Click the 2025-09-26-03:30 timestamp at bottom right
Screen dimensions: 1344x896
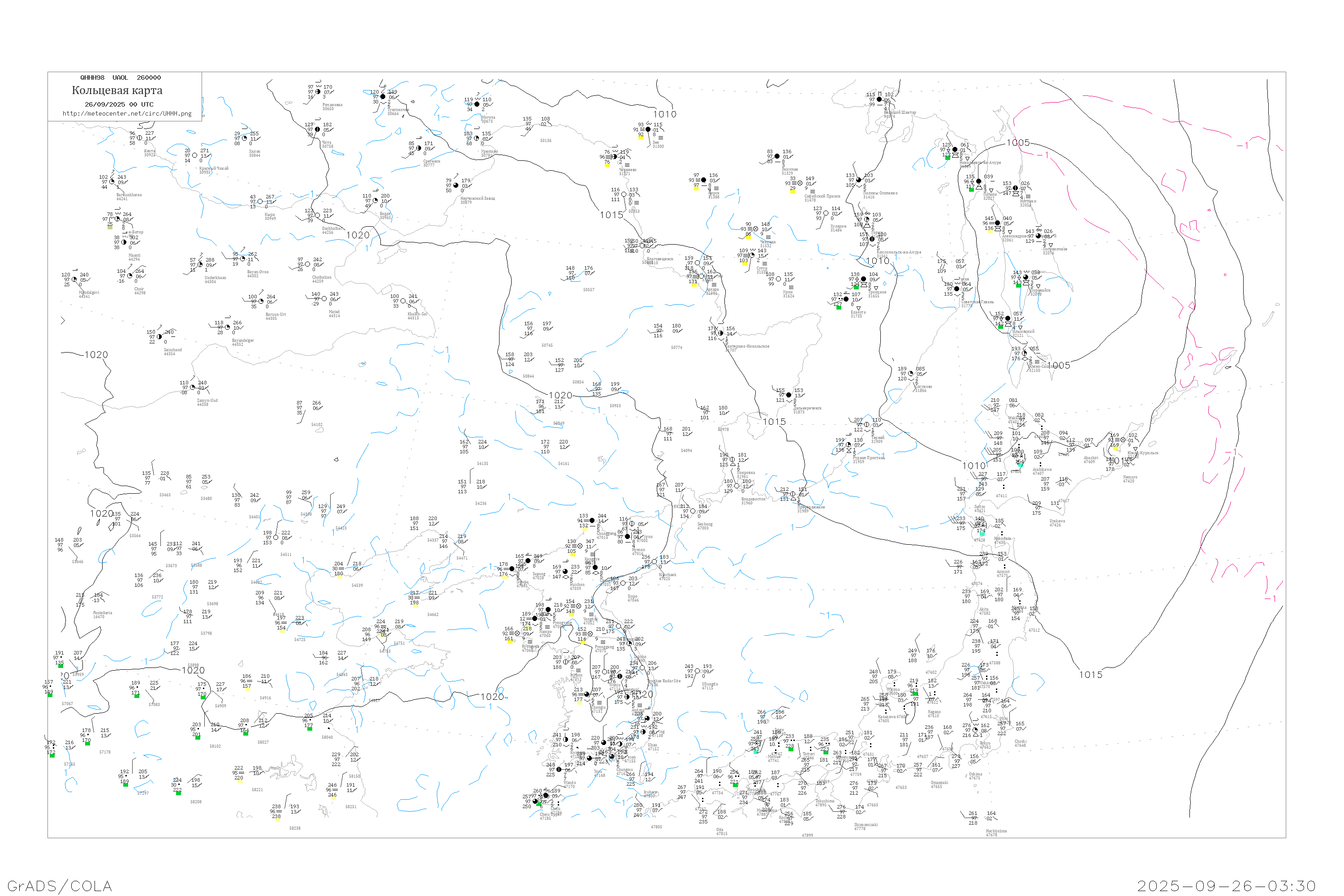pyautogui.click(x=1226, y=886)
